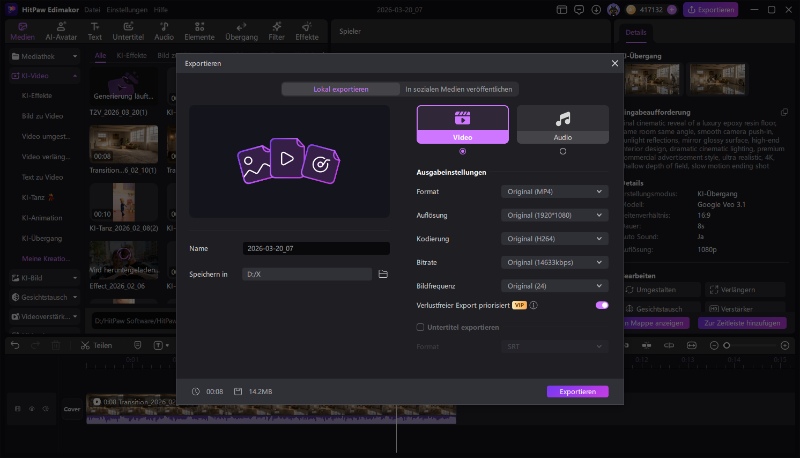Expand the Gesichtstausch sidebar section
Viewport: 800px width, 458px height.
coord(45,297)
